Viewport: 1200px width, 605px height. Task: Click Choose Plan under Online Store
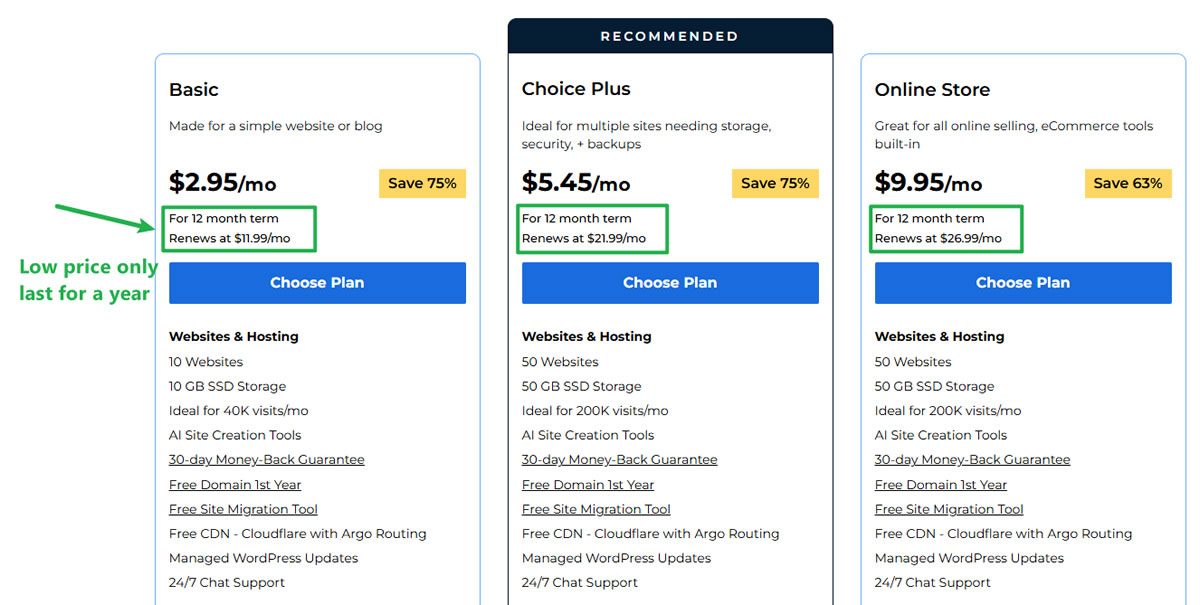1023,283
